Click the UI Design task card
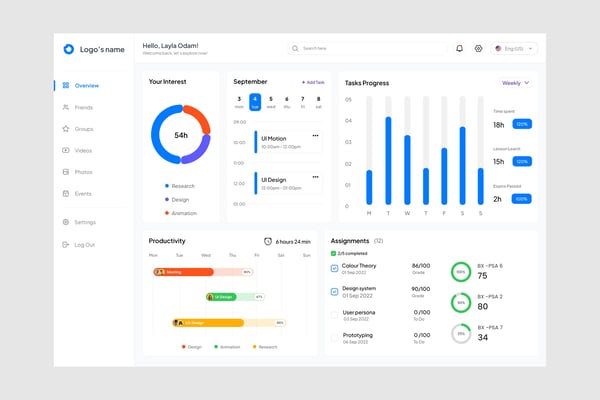The height and width of the screenshot is (400, 600). [288, 183]
